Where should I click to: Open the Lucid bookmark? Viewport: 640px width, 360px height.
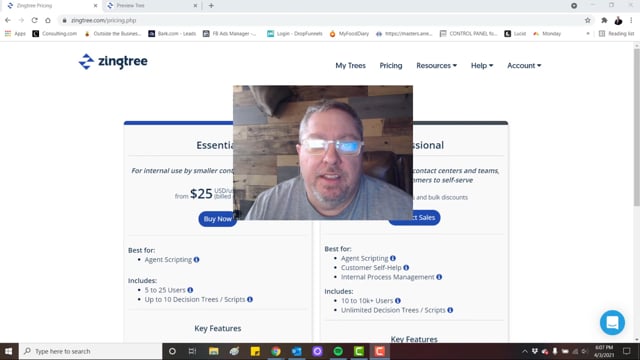pos(515,34)
